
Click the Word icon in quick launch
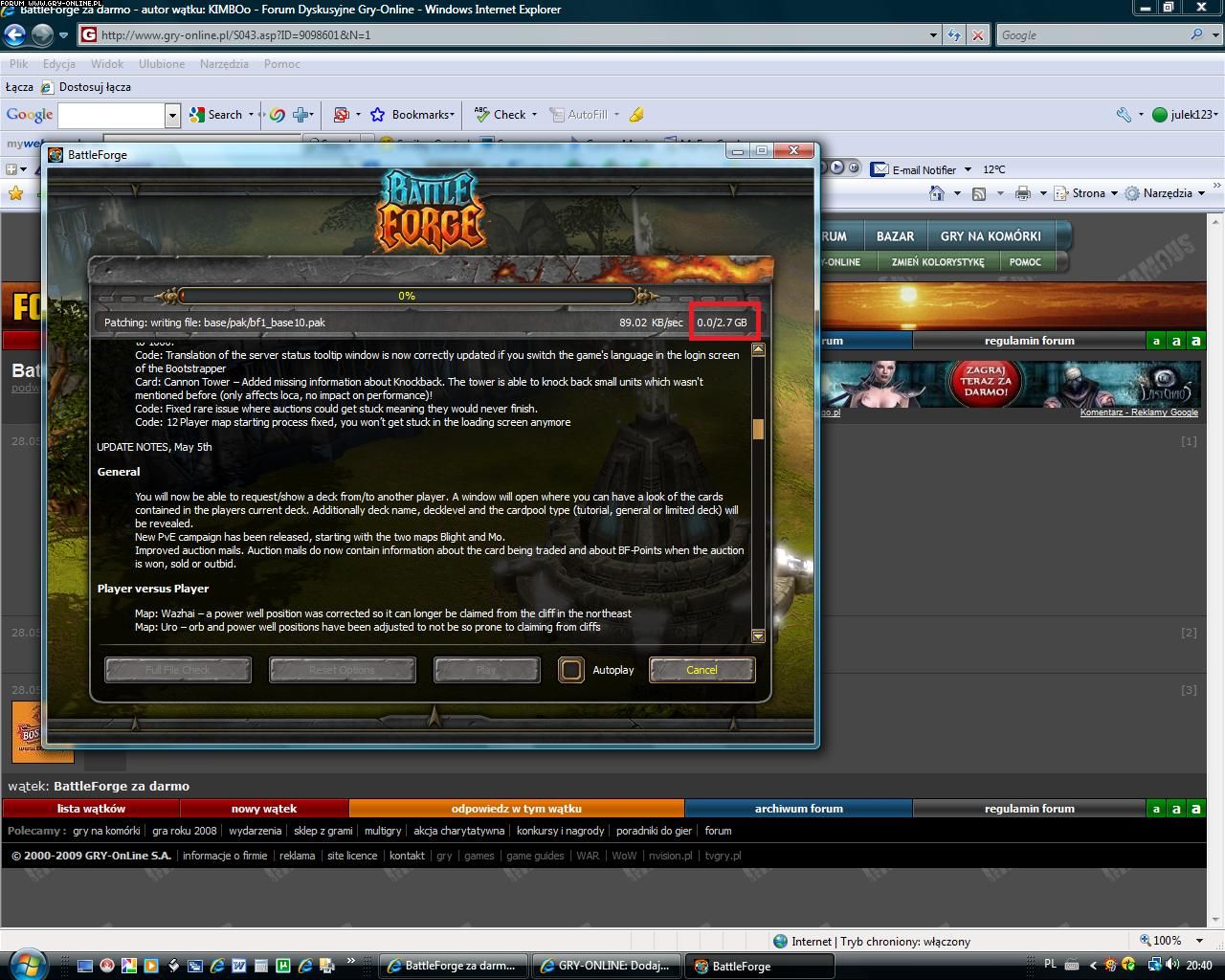238,966
